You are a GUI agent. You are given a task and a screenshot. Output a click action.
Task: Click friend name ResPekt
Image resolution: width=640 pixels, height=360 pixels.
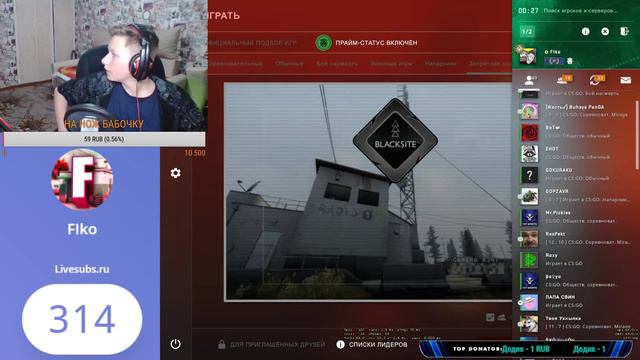[555, 233]
